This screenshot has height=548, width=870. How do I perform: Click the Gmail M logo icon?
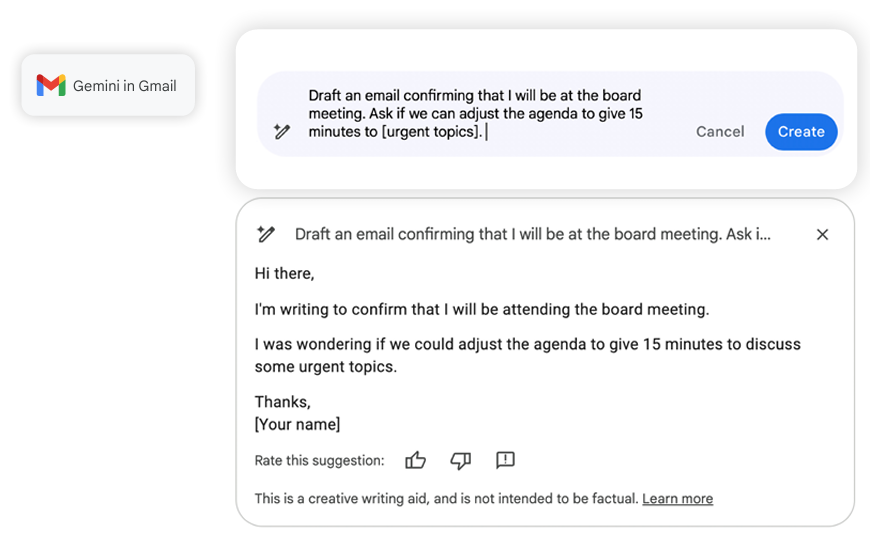tap(51, 86)
